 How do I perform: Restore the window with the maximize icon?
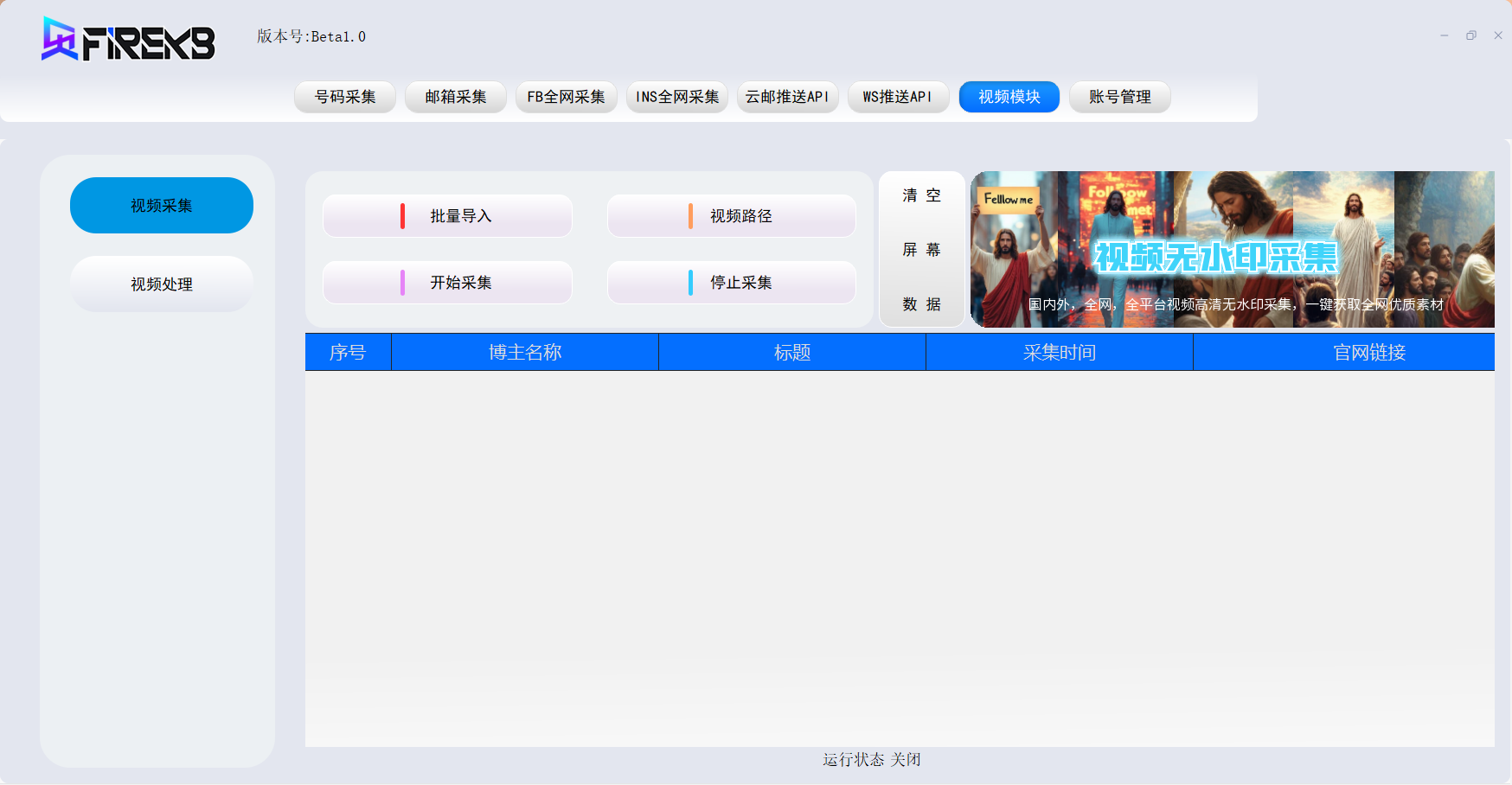pos(1471,35)
